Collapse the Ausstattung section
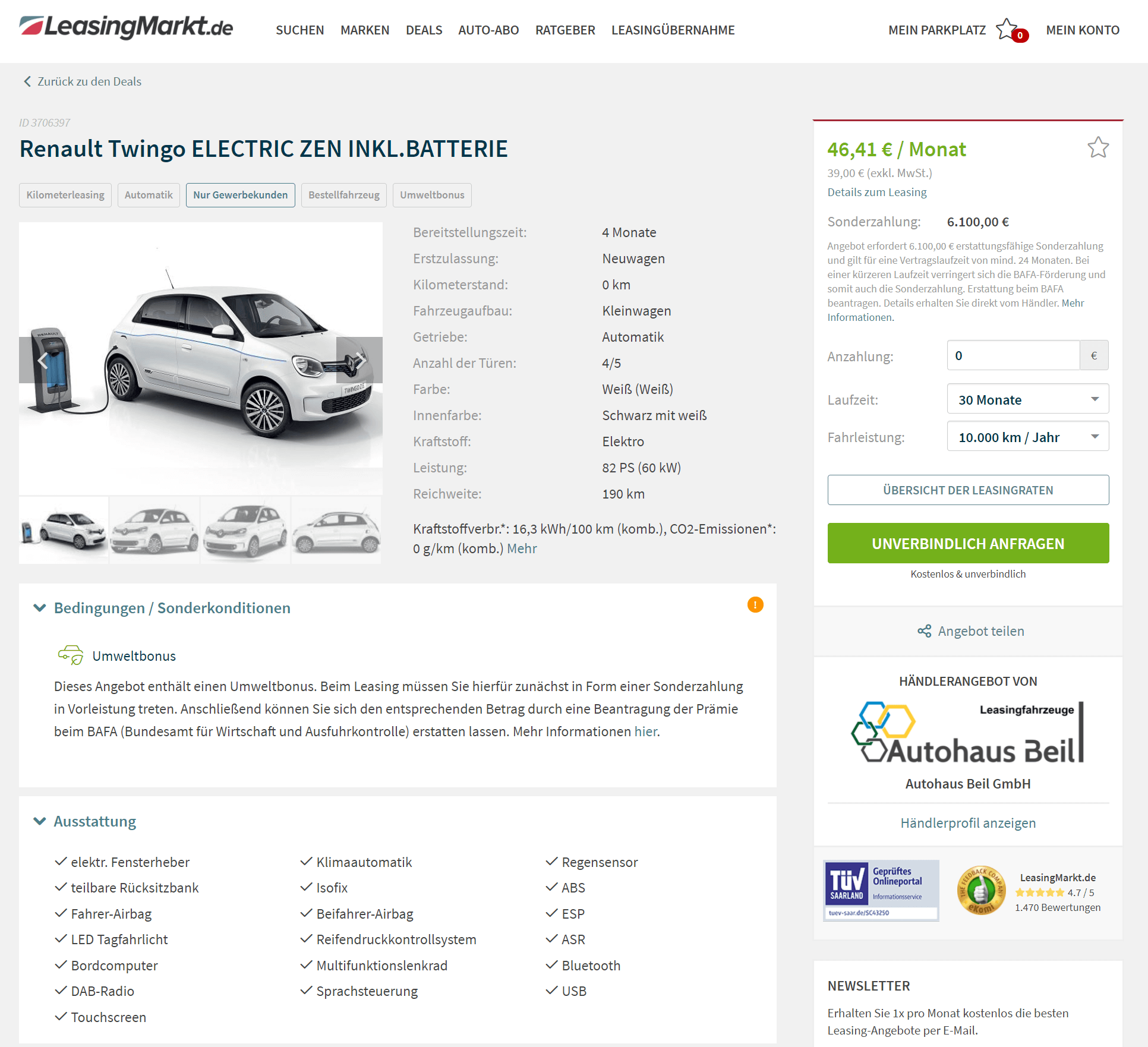The image size is (1148, 1047). point(40,821)
